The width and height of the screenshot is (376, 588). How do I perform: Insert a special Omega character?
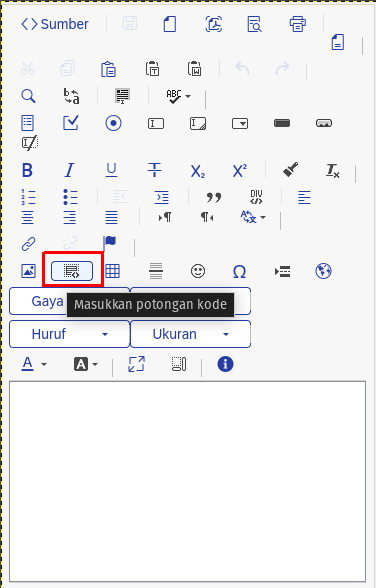(240, 271)
